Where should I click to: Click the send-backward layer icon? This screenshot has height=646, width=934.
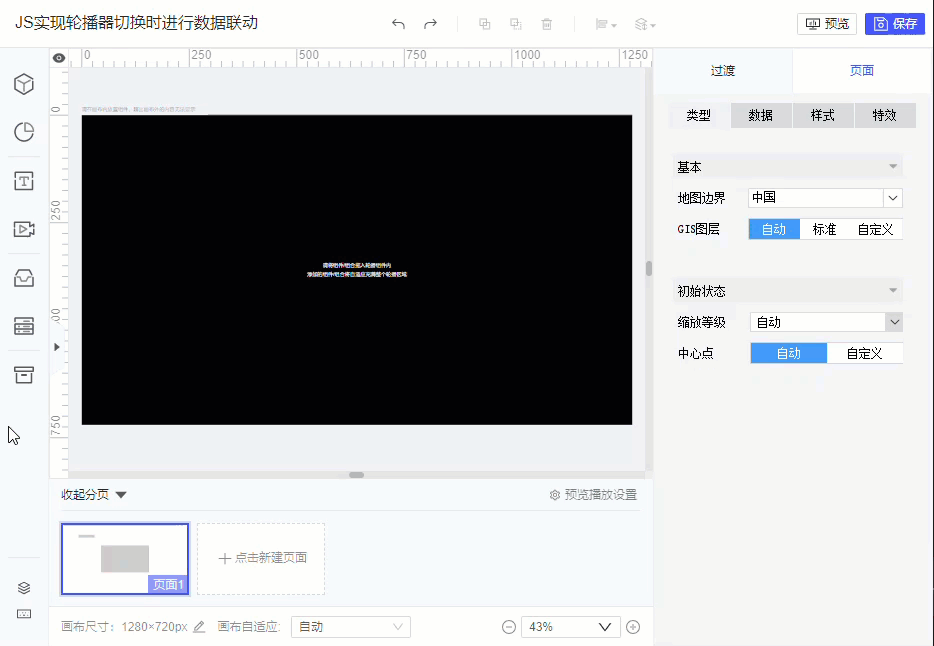pyautogui.click(x=516, y=24)
